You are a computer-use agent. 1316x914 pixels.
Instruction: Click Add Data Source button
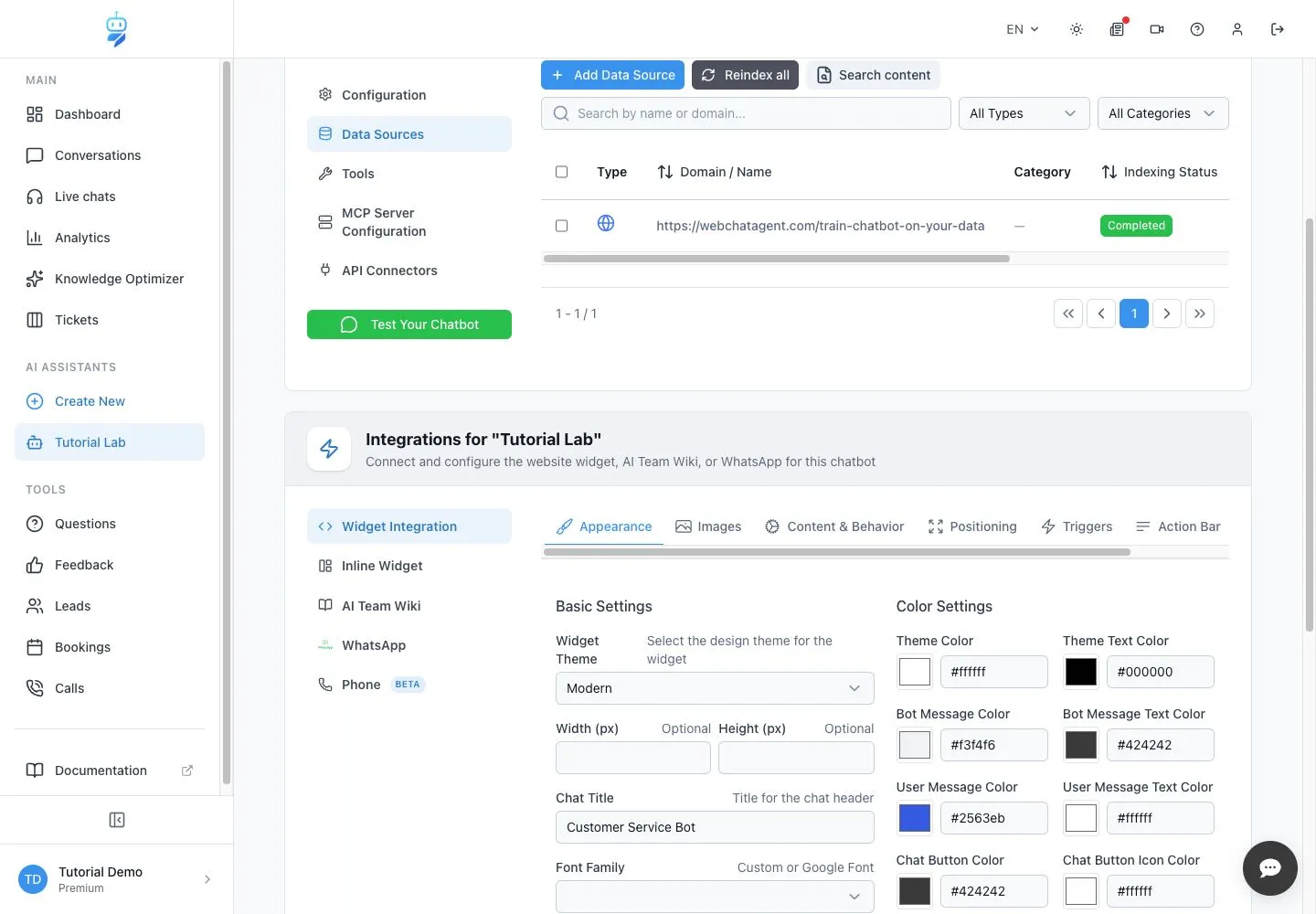coord(613,75)
